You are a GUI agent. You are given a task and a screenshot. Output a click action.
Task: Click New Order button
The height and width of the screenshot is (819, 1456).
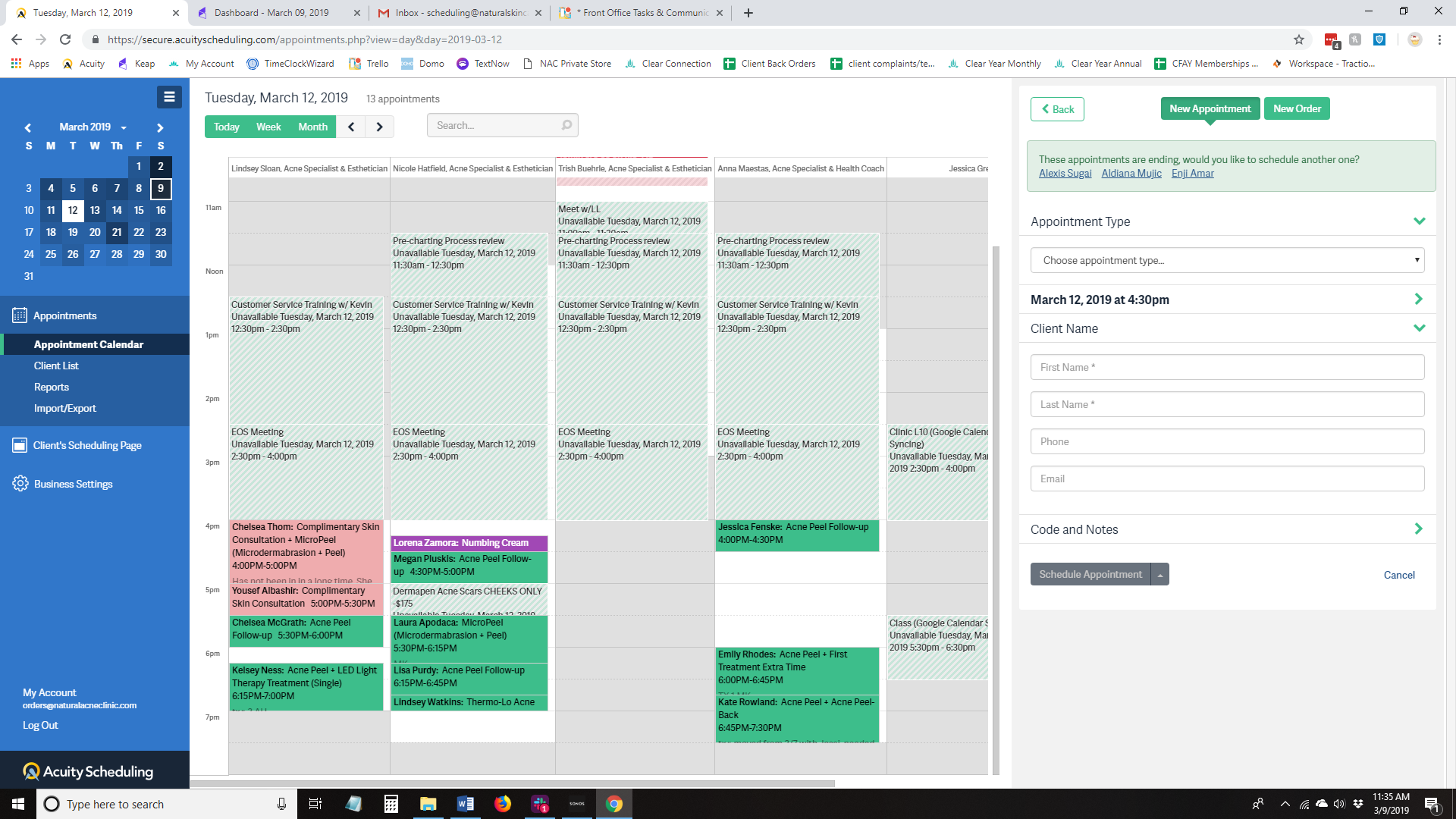pos(1297,108)
